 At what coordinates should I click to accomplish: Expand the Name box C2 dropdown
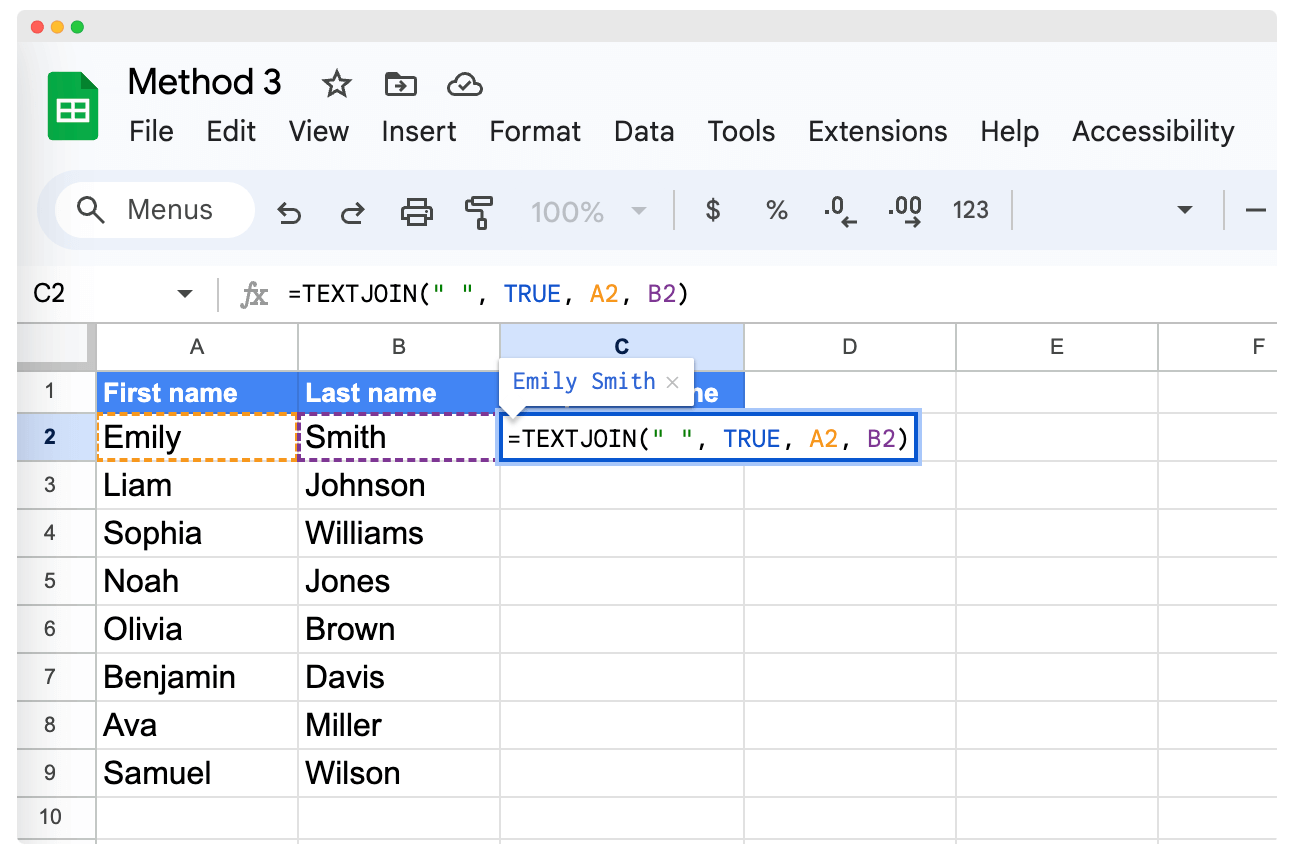click(184, 294)
